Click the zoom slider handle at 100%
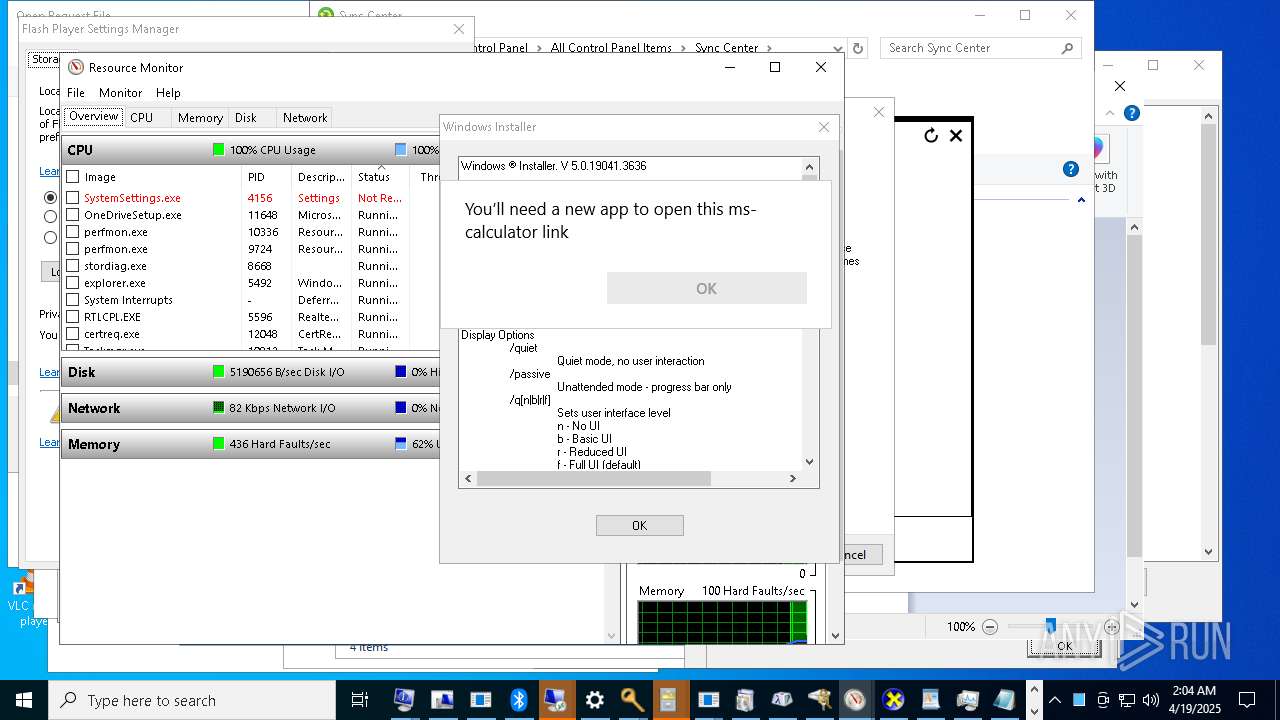The height and width of the screenshot is (720, 1280). (x=1050, y=627)
